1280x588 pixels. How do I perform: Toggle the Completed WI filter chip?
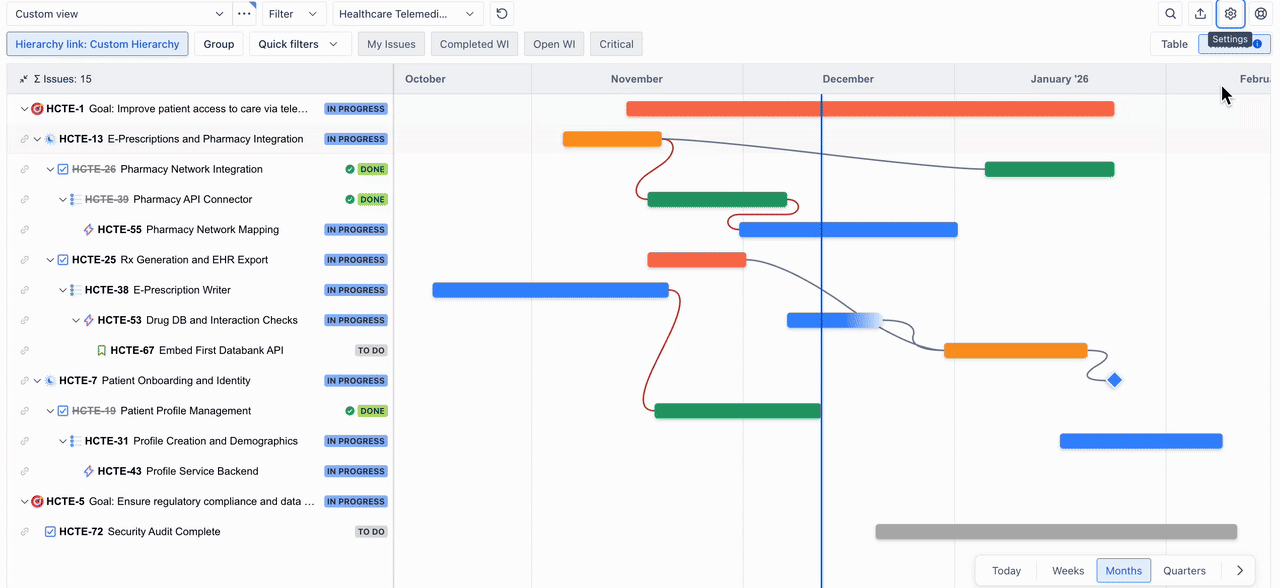coord(474,44)
